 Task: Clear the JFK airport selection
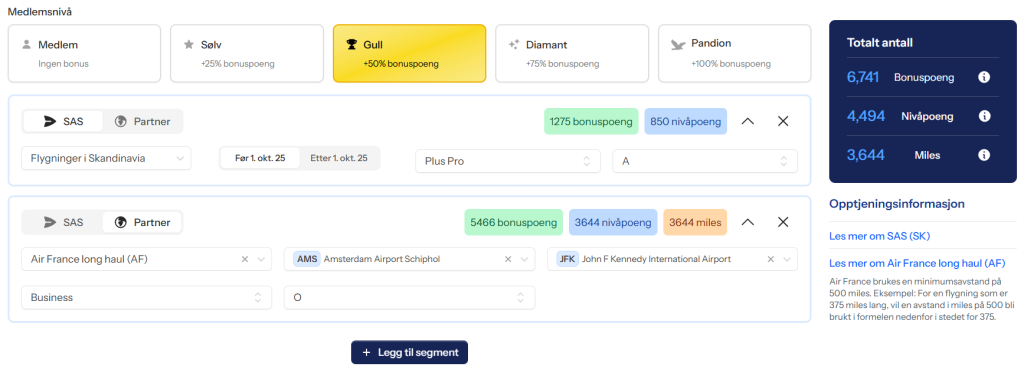[x=771, y=259]
